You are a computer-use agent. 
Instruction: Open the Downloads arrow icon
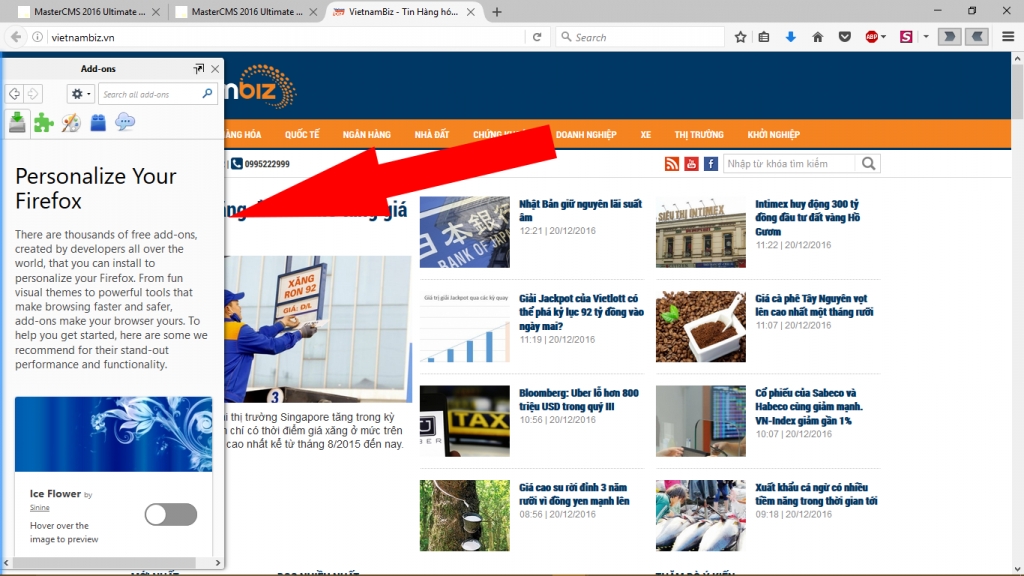point(790,37)
